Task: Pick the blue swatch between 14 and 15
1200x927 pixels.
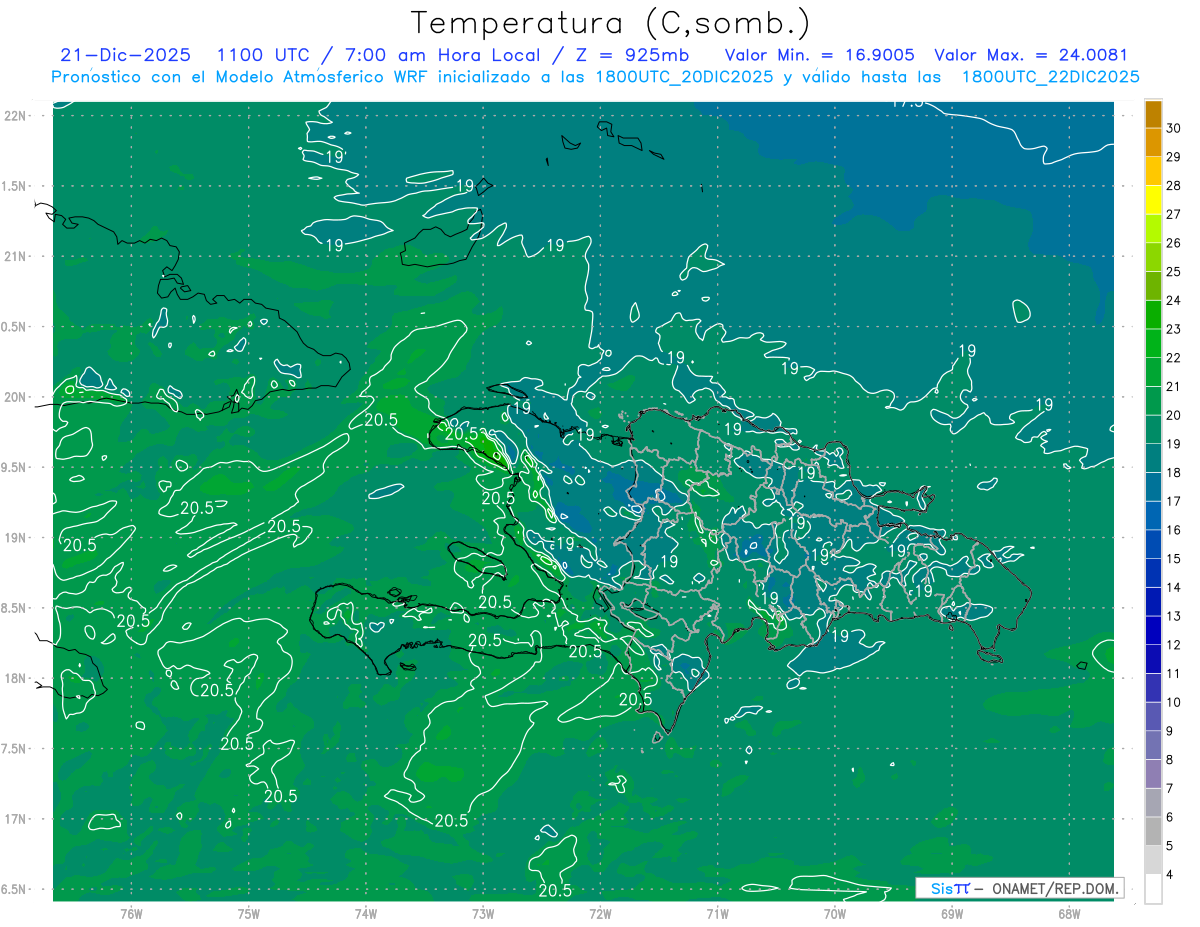Action: pos(1153,573)
